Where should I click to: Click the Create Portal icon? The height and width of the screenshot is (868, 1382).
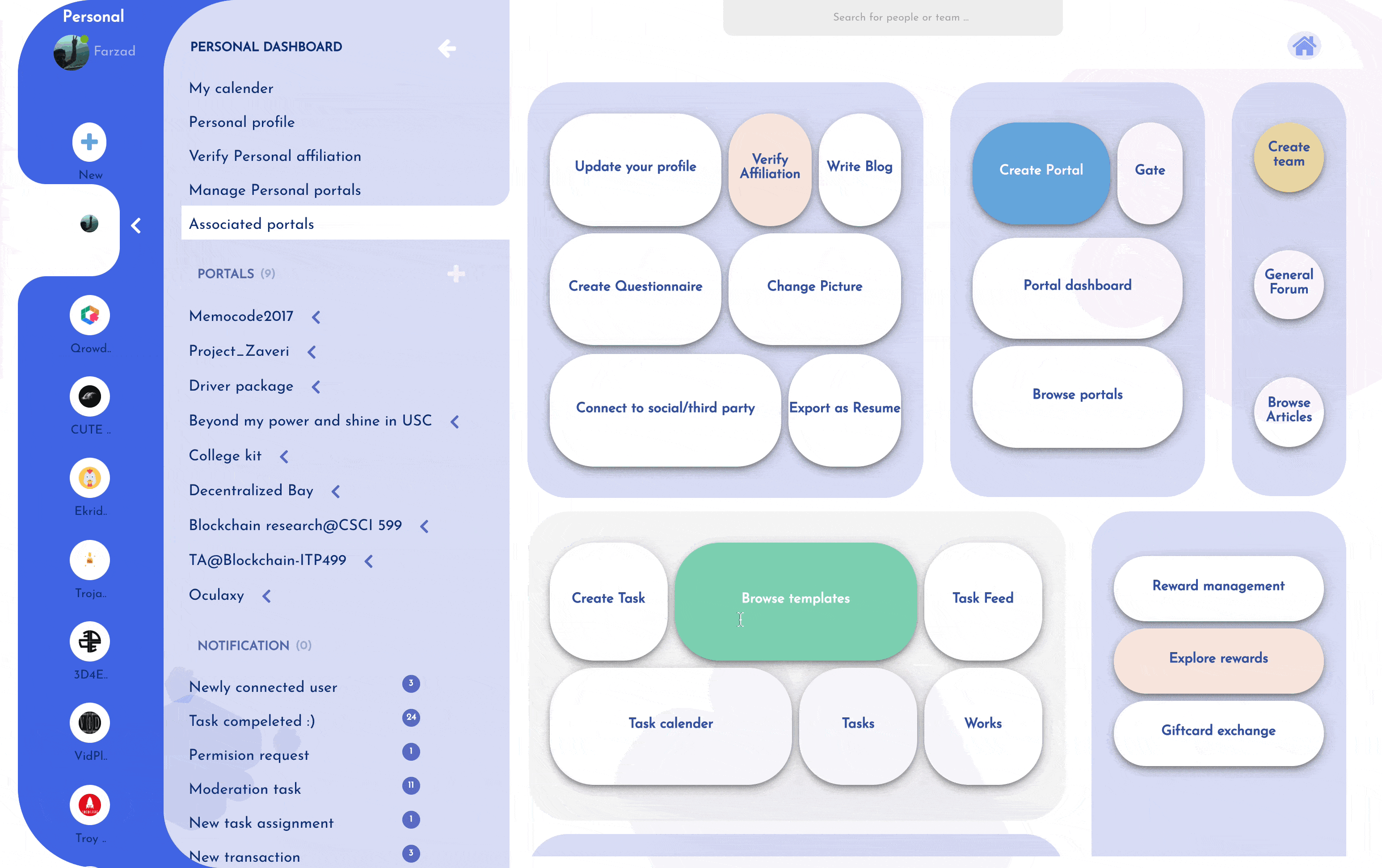[1041, 170]
